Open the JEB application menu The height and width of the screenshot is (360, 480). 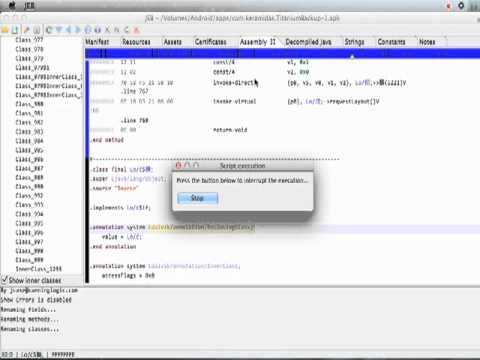pos(29,5)
